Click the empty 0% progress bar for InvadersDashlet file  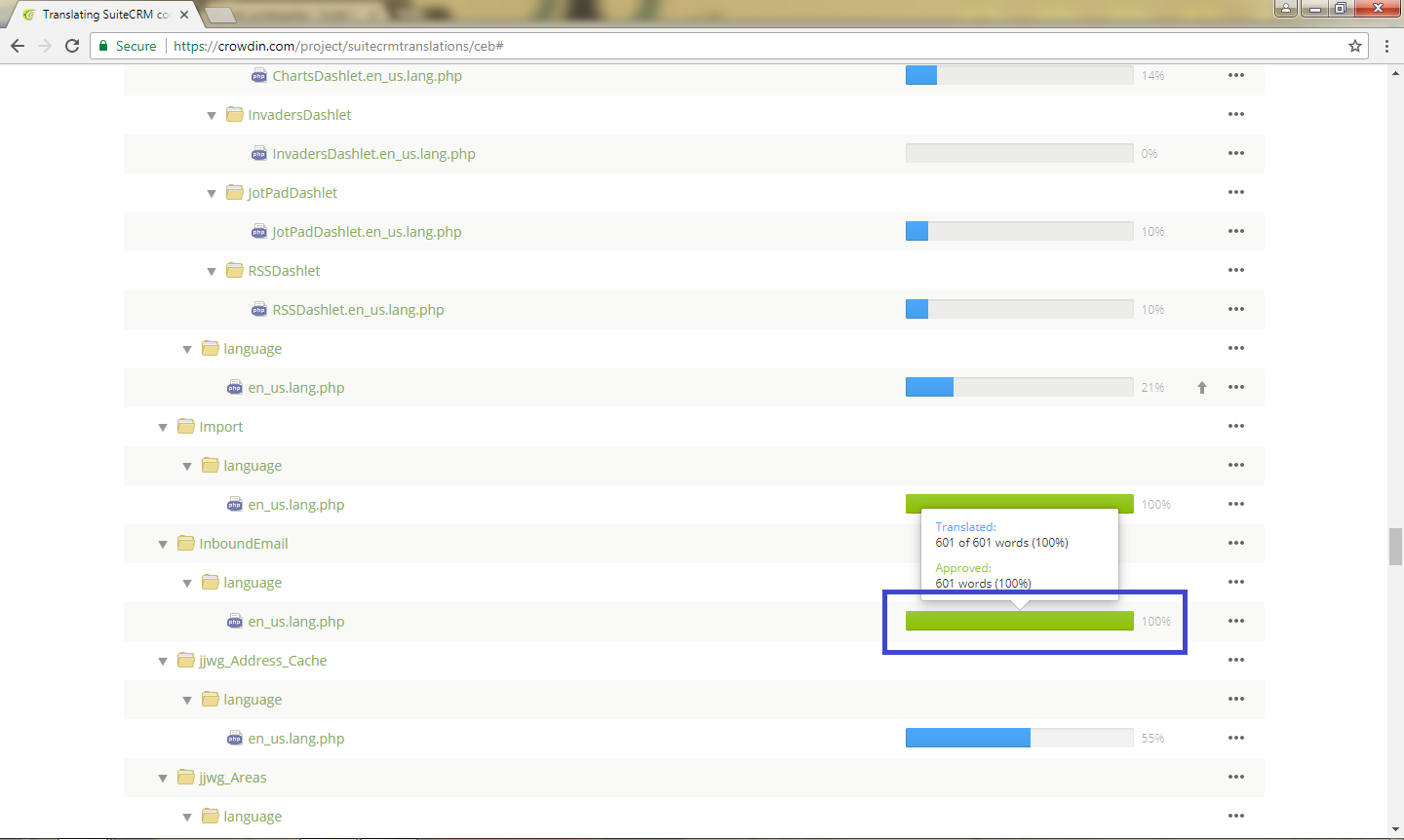[1020, 153]
